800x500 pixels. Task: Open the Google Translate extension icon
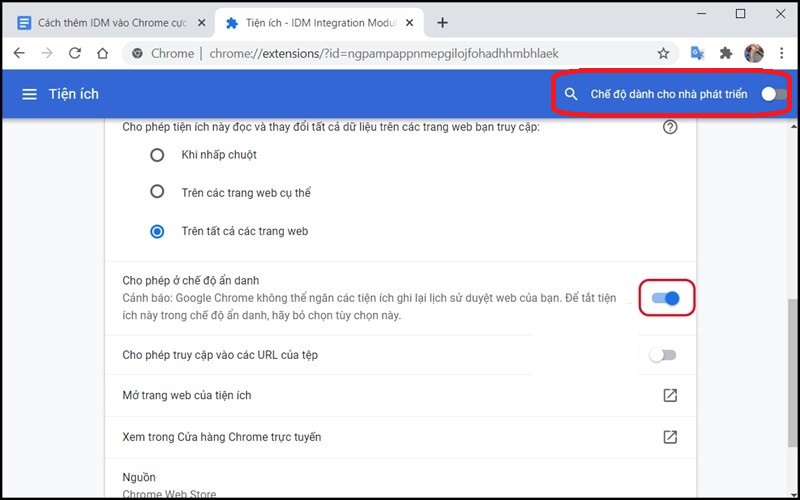697,53
